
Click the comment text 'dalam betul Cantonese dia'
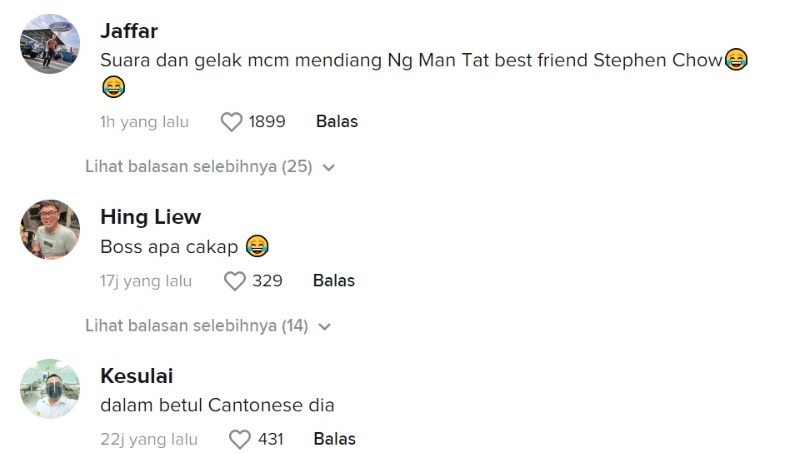coord(217,405)
